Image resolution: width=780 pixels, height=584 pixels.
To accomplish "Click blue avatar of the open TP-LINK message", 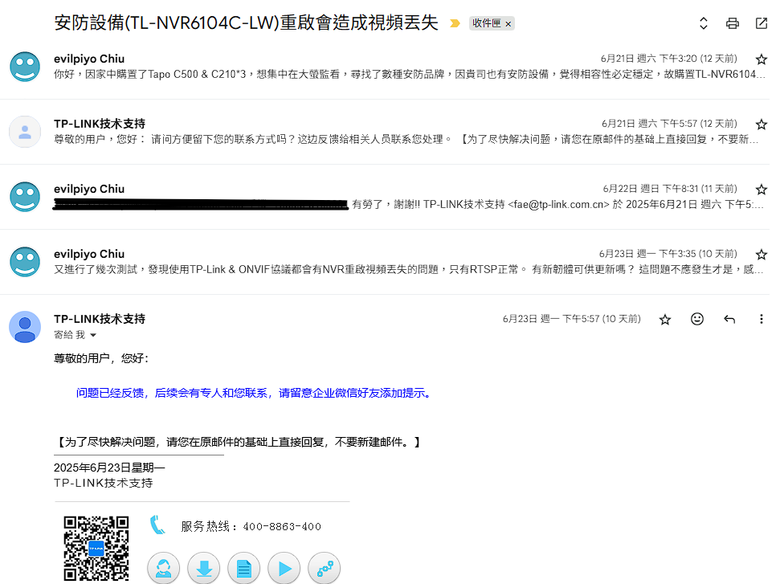I will click(x=25, y=327).
